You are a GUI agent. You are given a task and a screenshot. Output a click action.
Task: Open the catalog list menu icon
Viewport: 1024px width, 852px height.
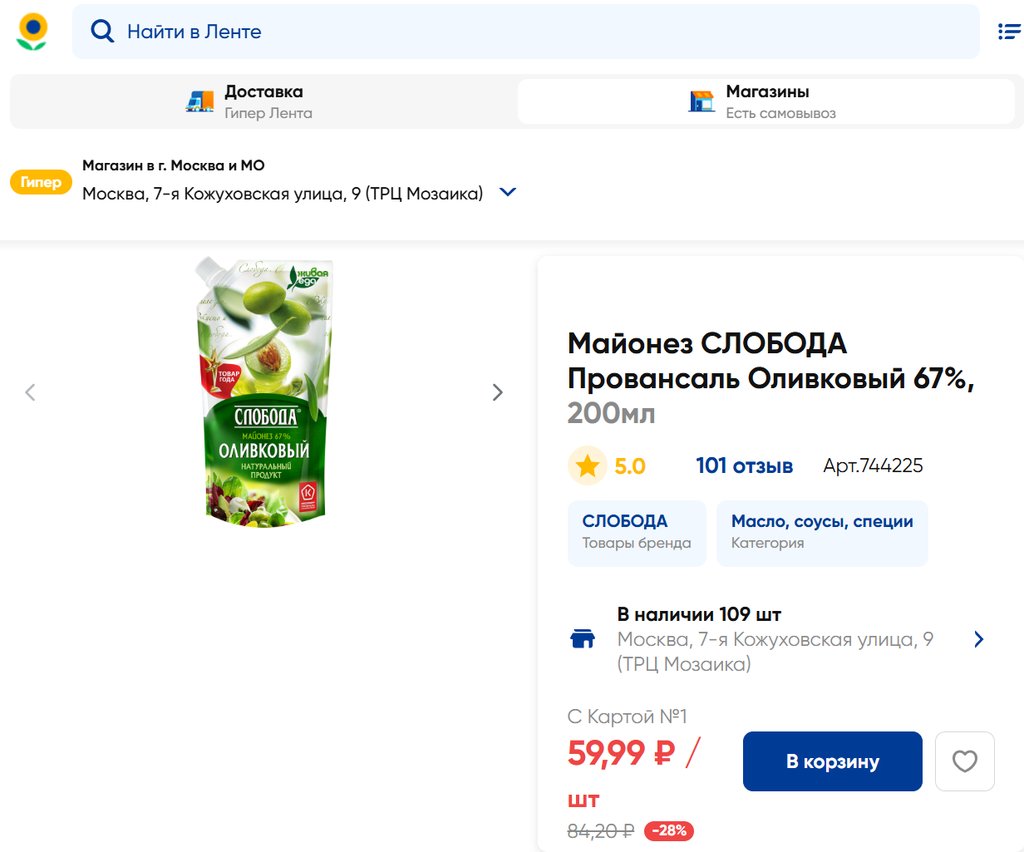click(1008, 32)
